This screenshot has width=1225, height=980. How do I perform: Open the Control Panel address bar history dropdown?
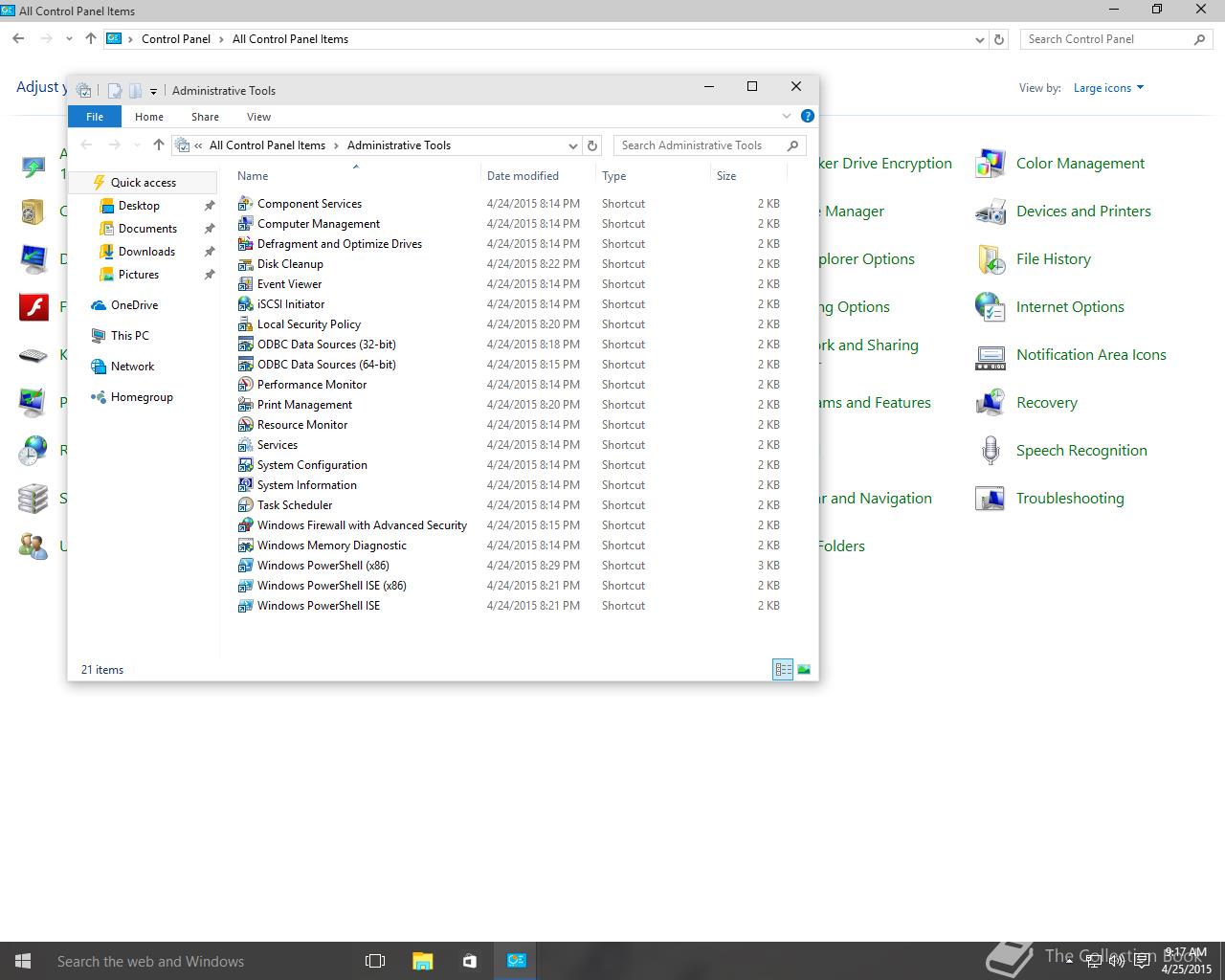coord(979,39)
